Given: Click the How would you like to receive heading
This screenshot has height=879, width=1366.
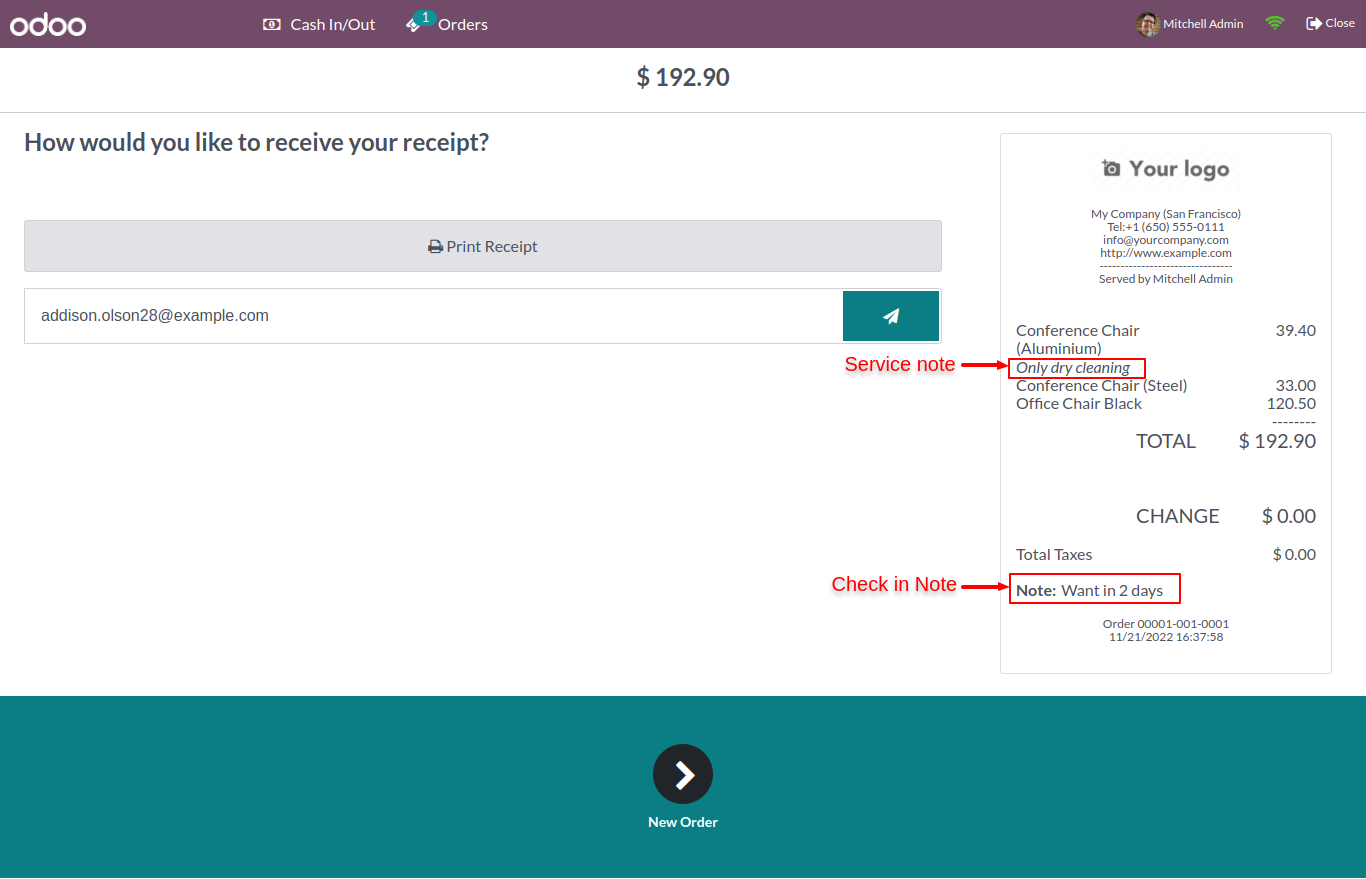Looking at the screenshot, I should coord(257,142).
